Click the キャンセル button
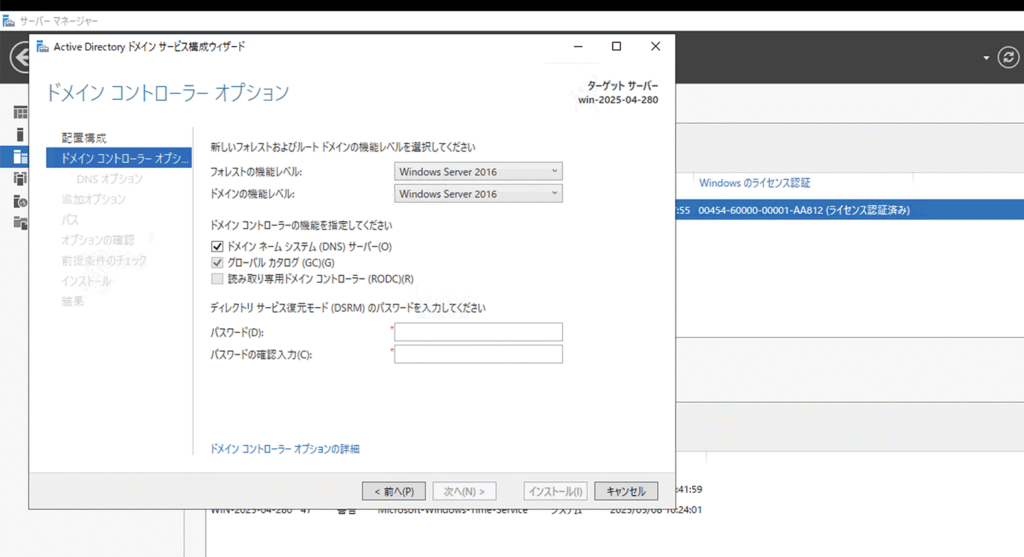The image size is (1024, 557). [626, 491]
